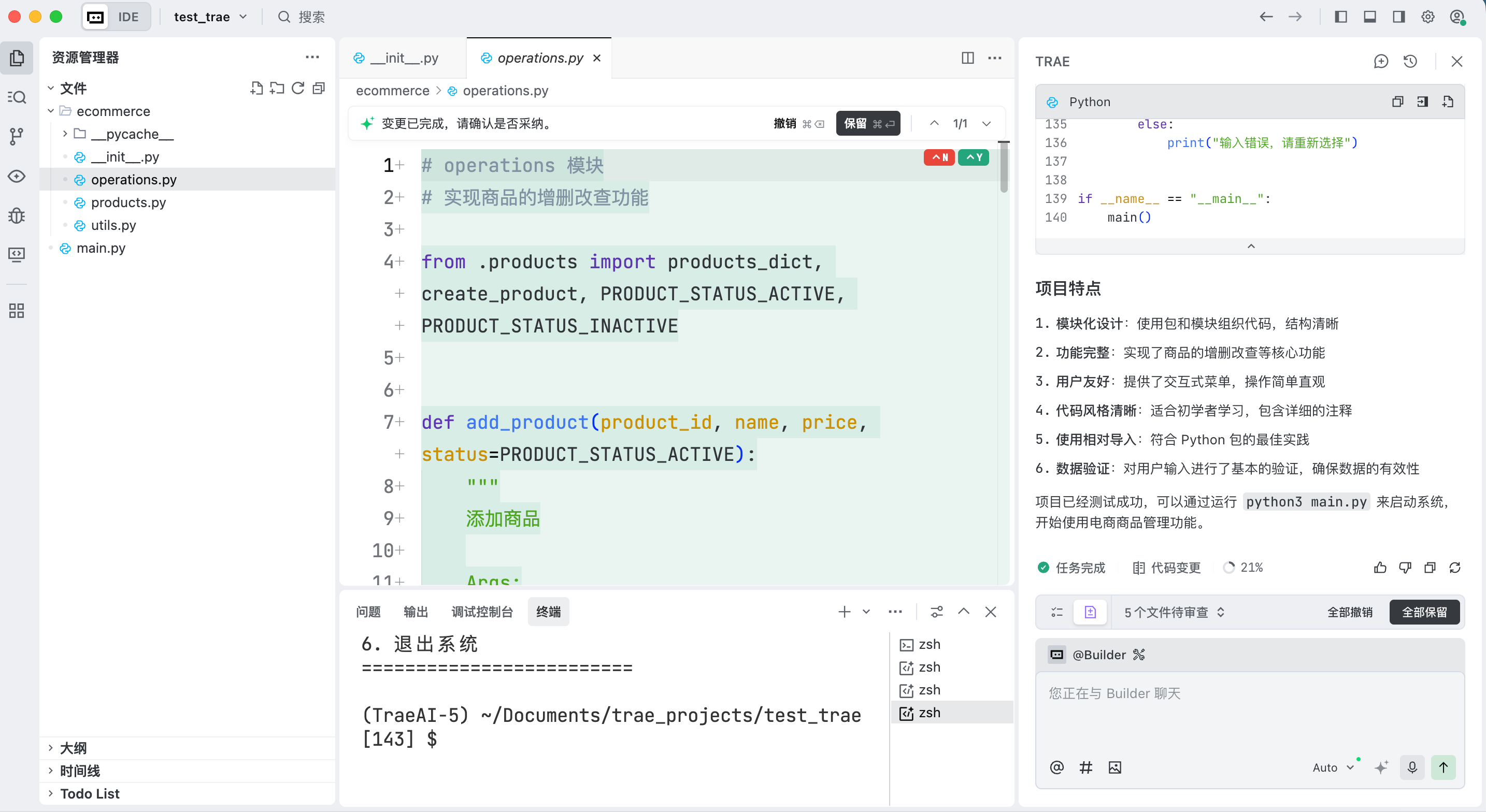Toggle the bottom panel layout
This screenshot has width=1486, height=812.
click(x=1369, y=17)
